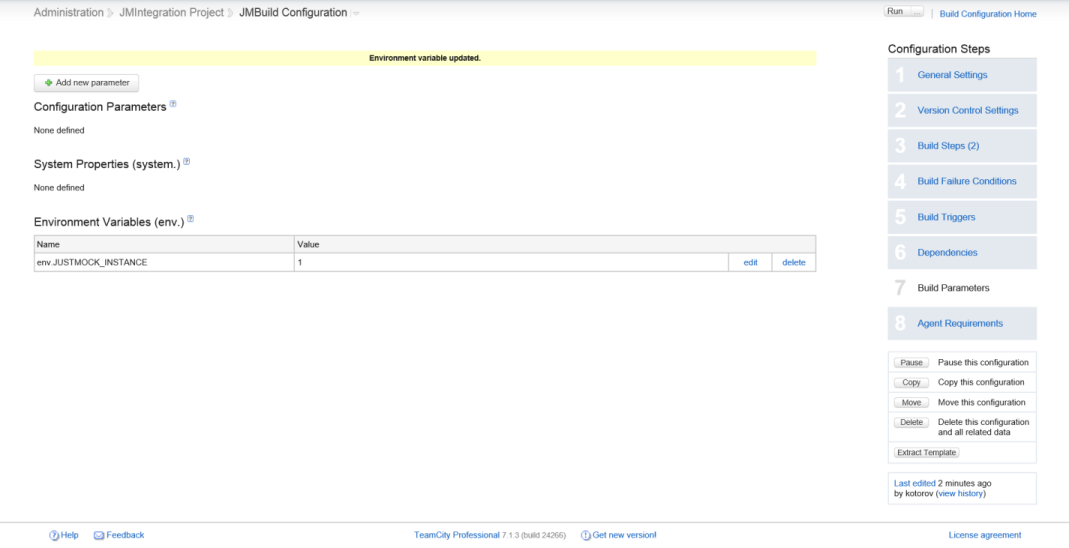Click the Name column header

click(x=164, y=244)
